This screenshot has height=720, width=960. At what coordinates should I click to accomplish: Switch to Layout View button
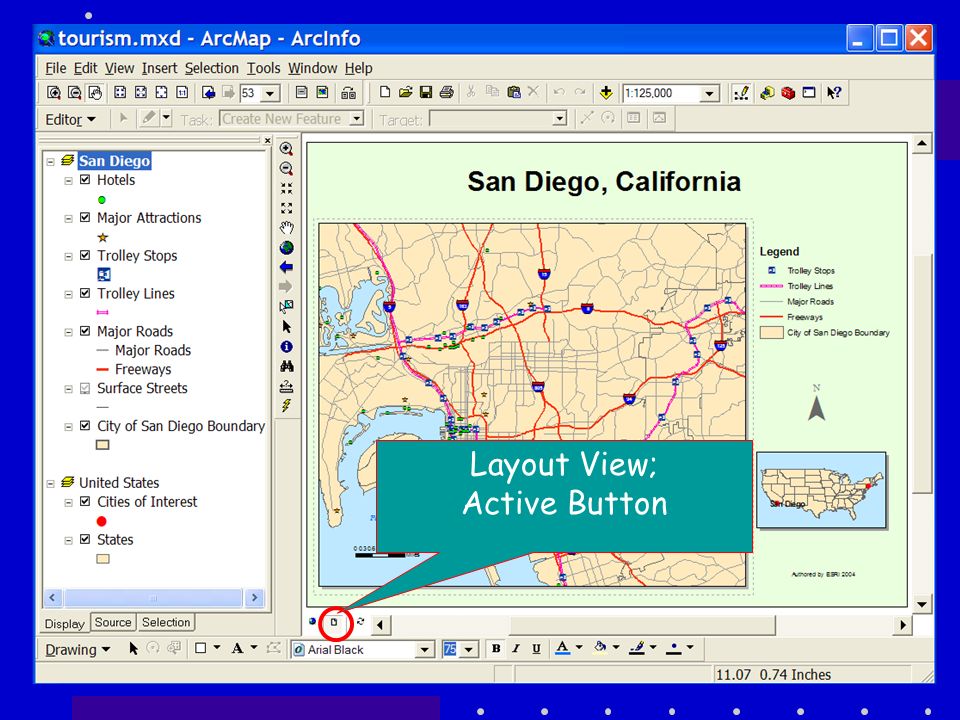[x=334, y=622]
